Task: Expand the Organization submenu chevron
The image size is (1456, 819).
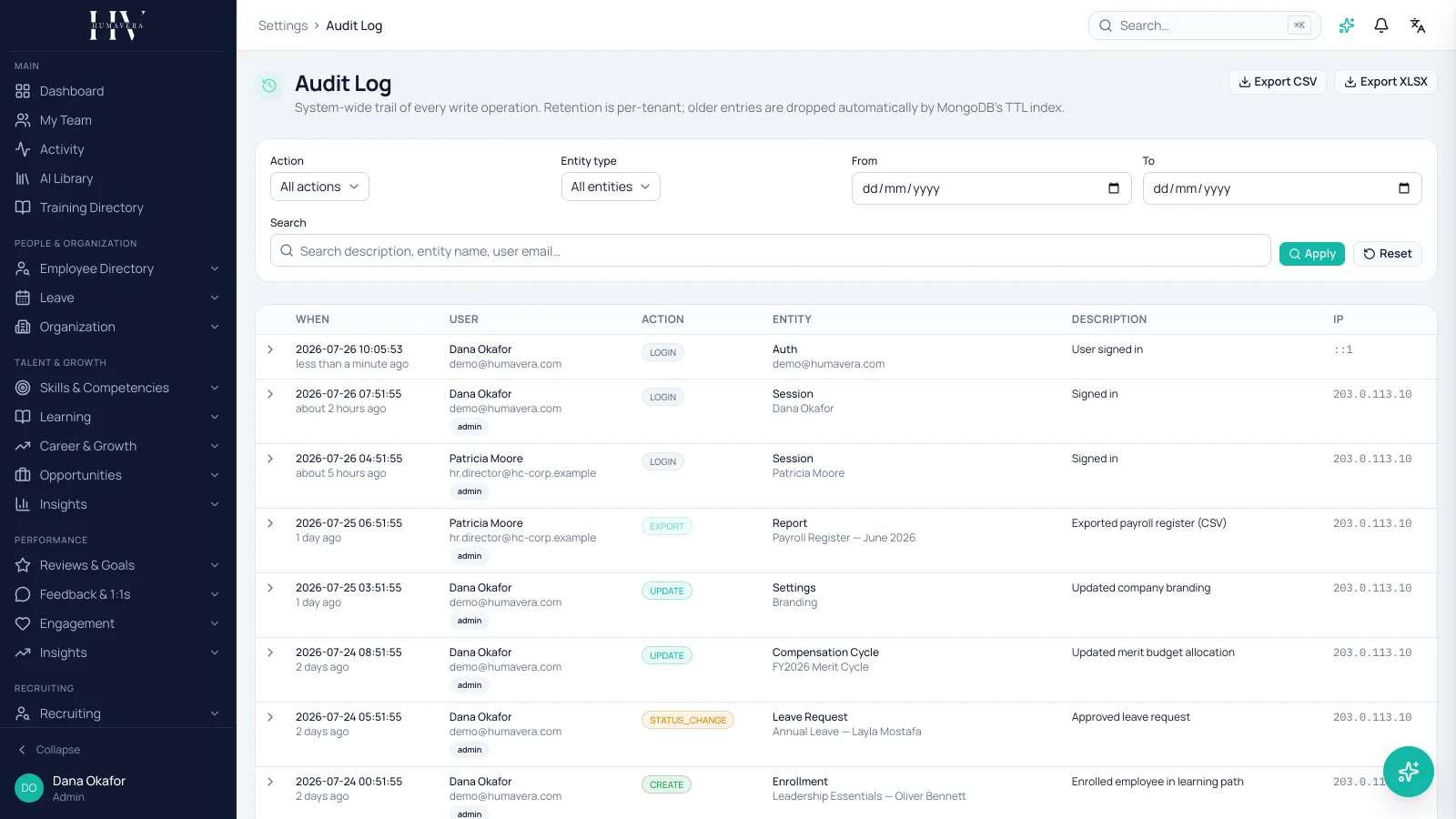Action: point(215,327)
